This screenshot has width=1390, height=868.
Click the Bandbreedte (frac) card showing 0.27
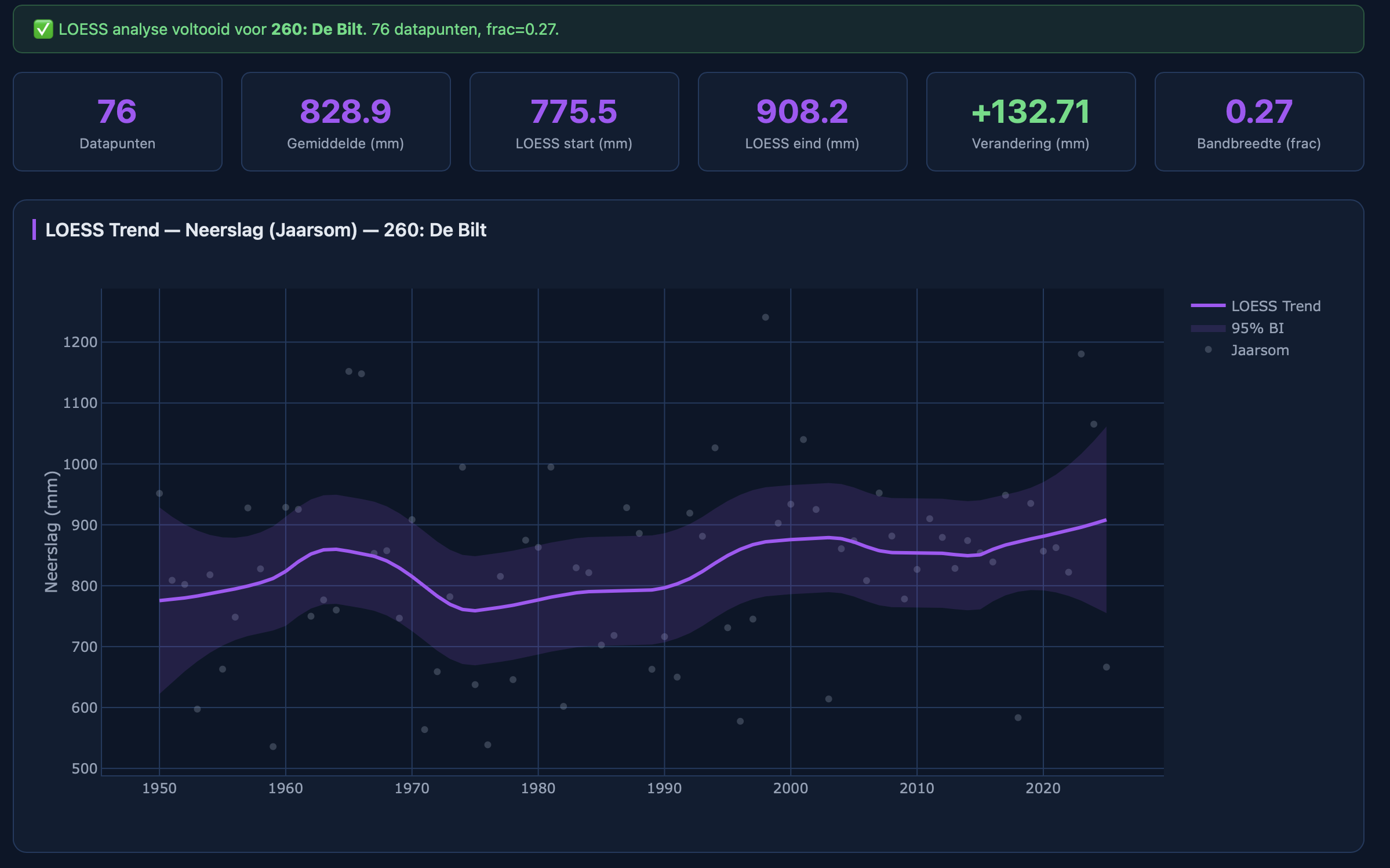[1258, 122]
